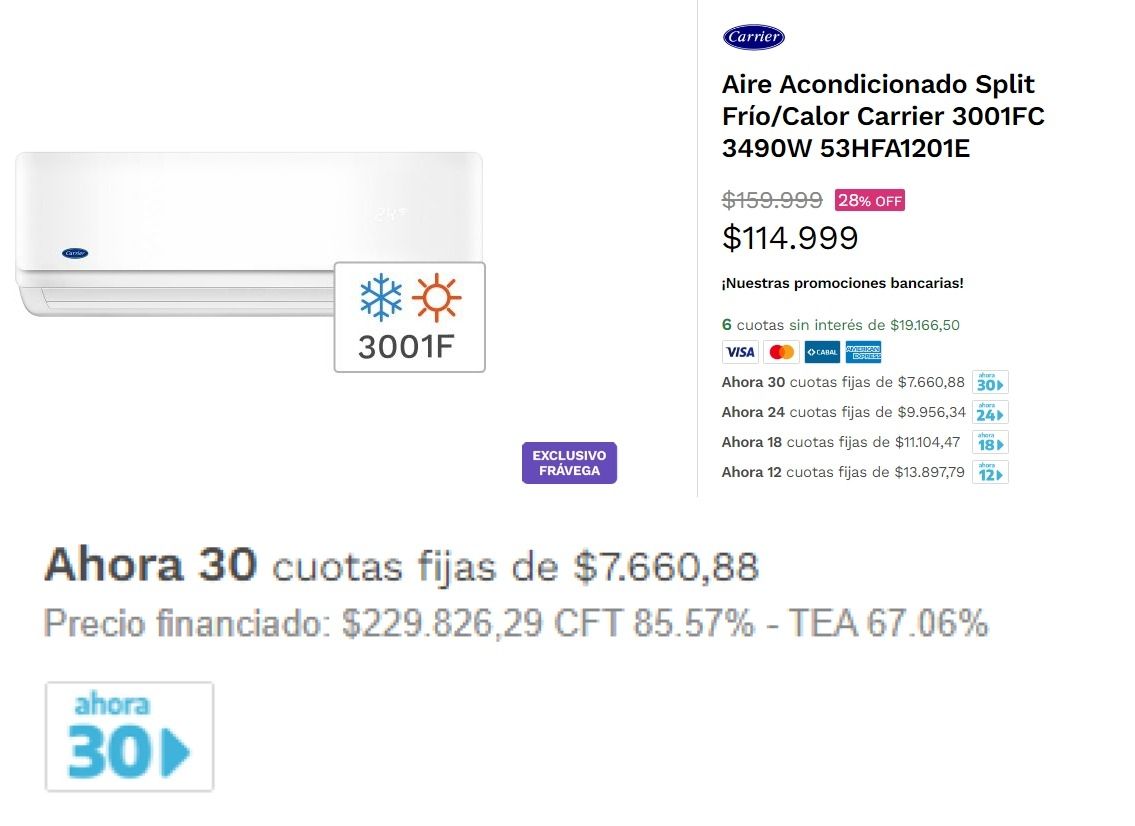1135x826 pixels.
Task: Click the Nuestras promociones bancarias heading
Action: point(843,283)
